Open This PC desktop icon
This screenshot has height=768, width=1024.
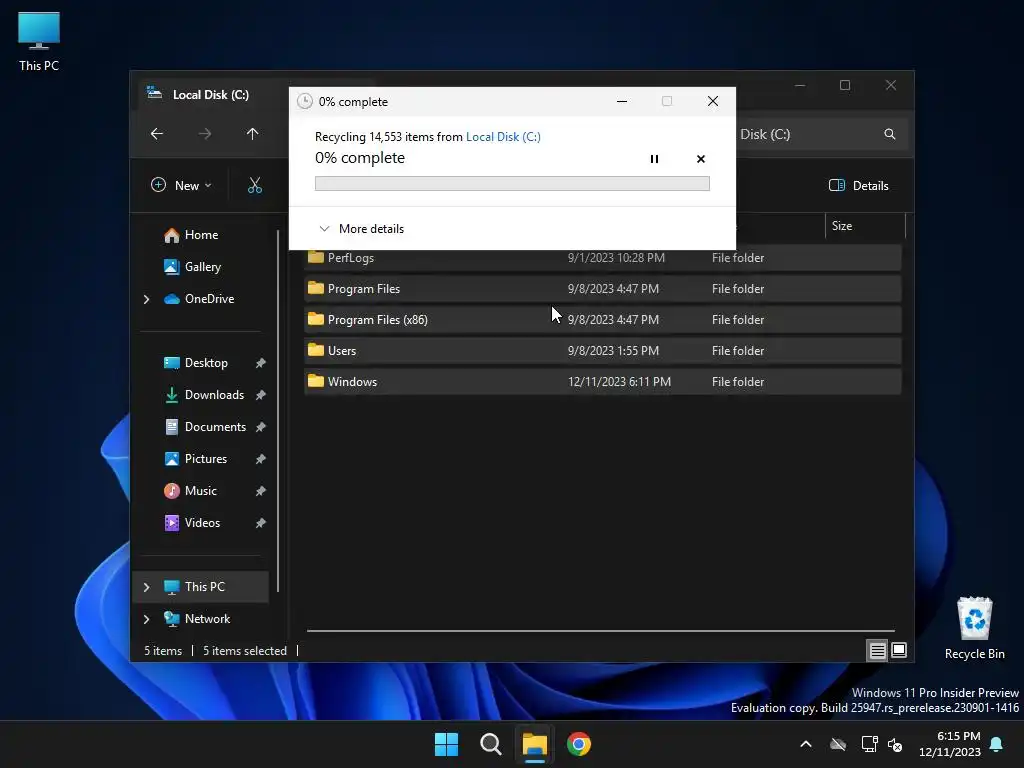[39, 42]
